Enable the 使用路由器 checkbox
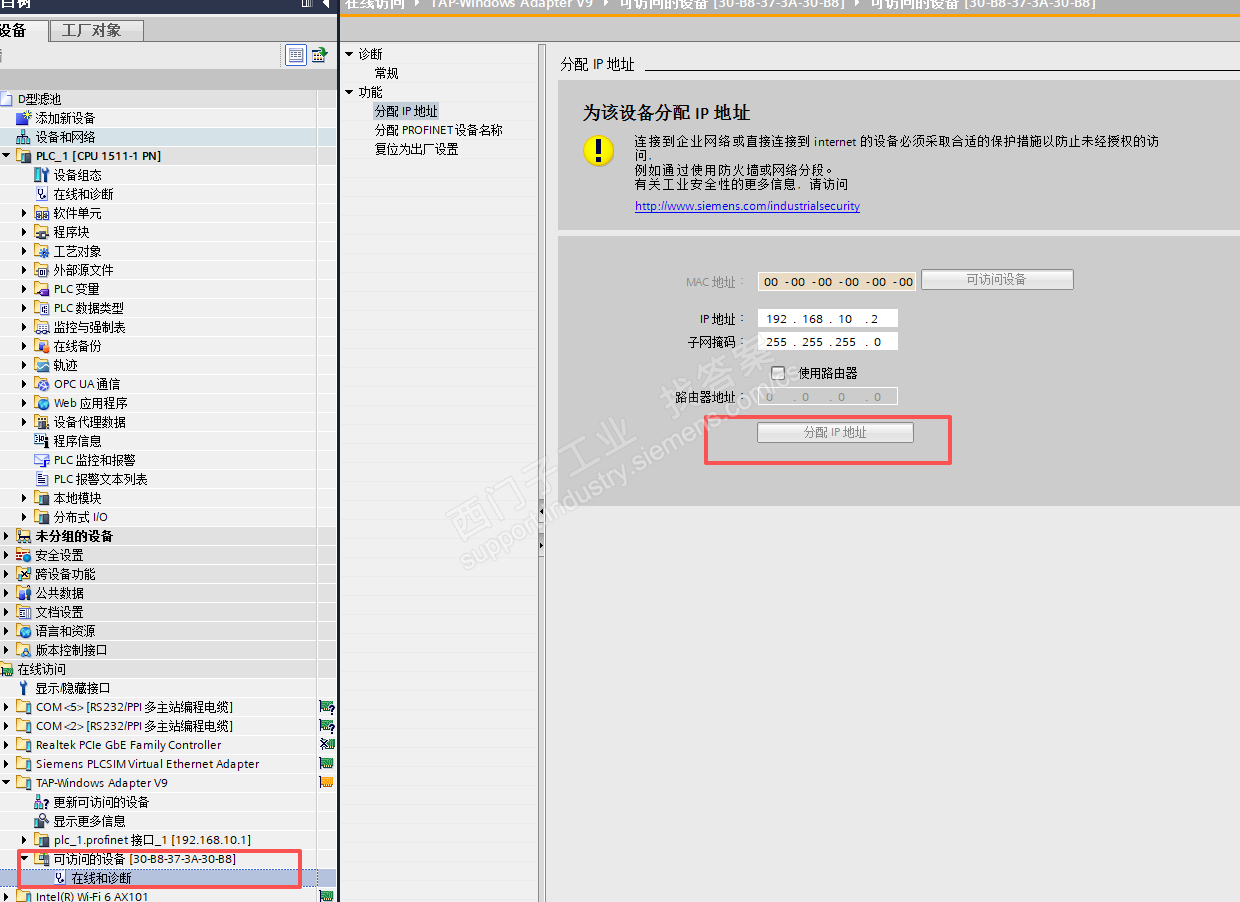Screen dimensions: 1240x902 [x=778, y=373]
